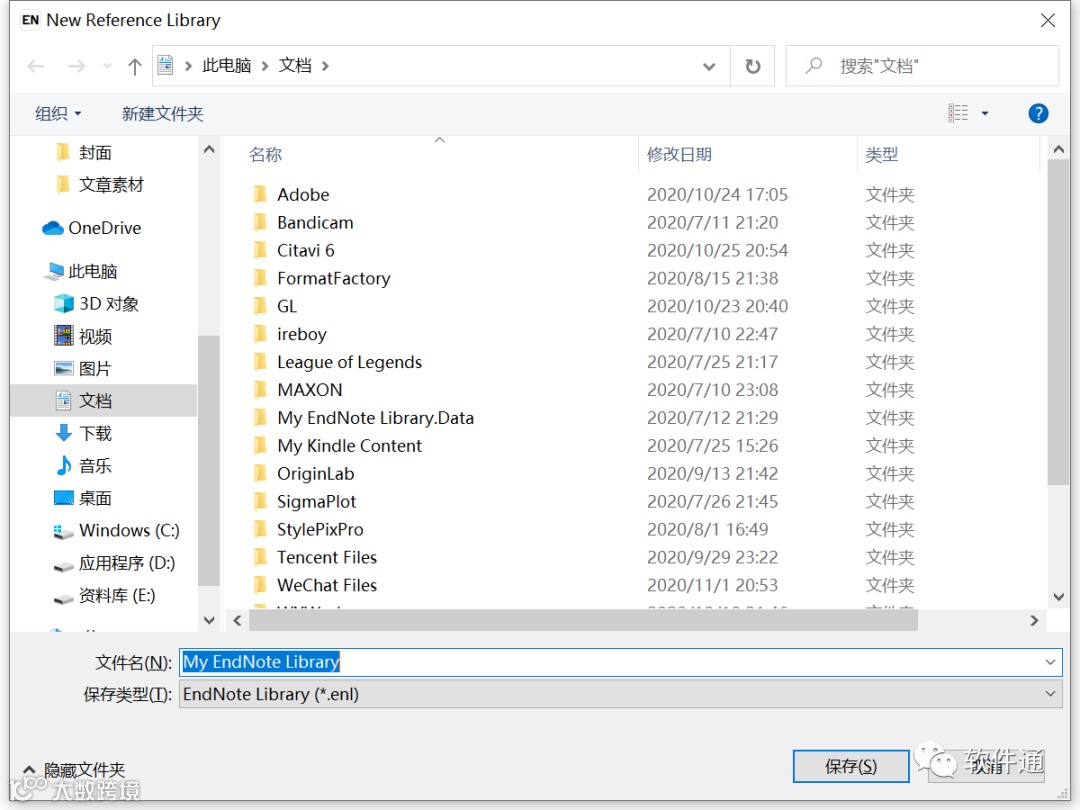The height and width of the screenshot is (810, 1080).
Task: Select My Kindle Content folder icon
Action: [x=260, y=446]
